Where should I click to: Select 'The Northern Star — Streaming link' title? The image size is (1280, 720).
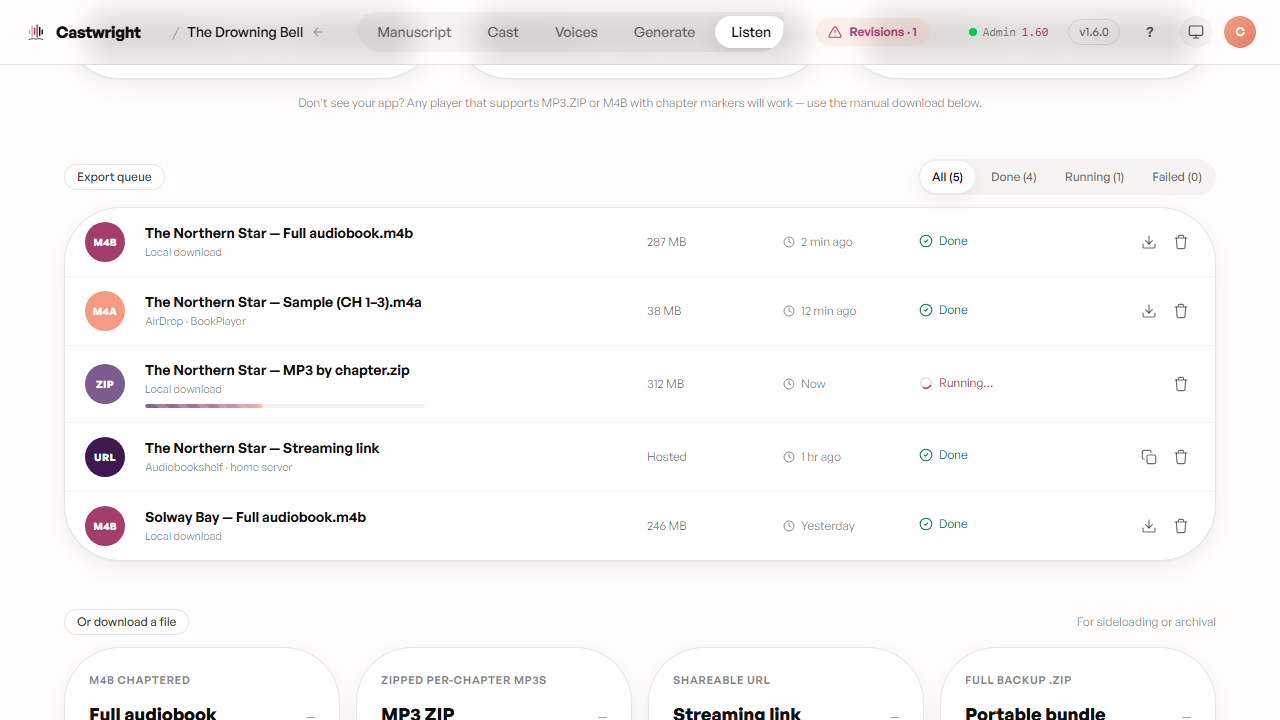coord(262,448)
